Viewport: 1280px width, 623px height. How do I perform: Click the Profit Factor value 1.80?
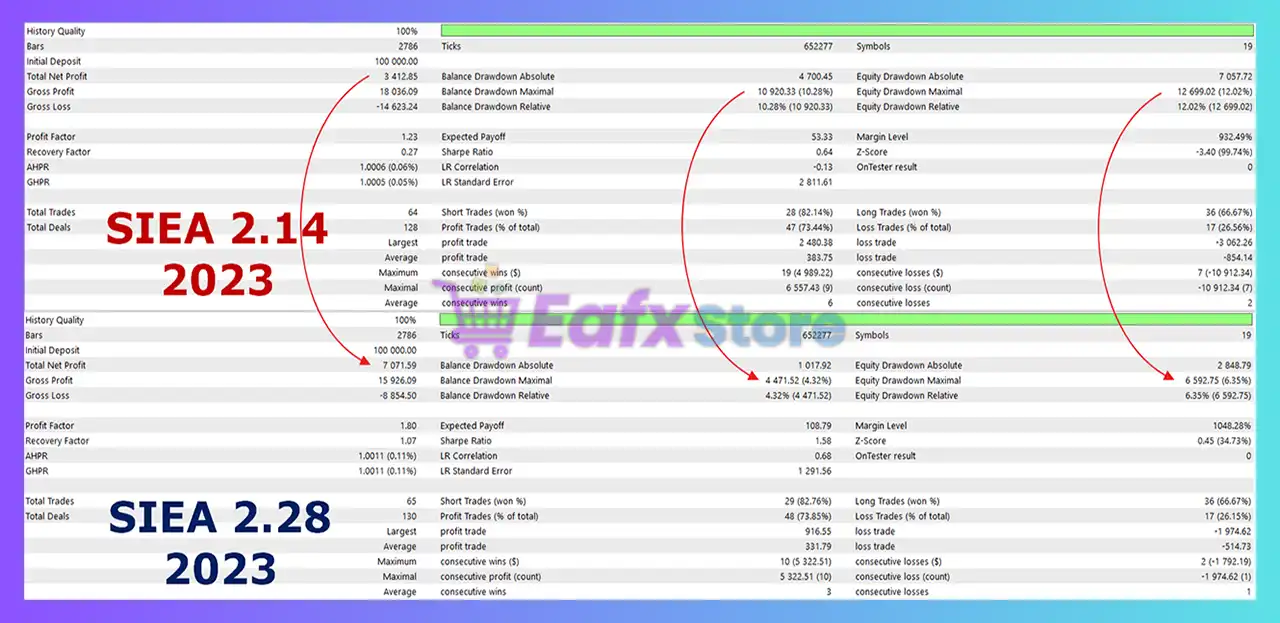[406, 425]
